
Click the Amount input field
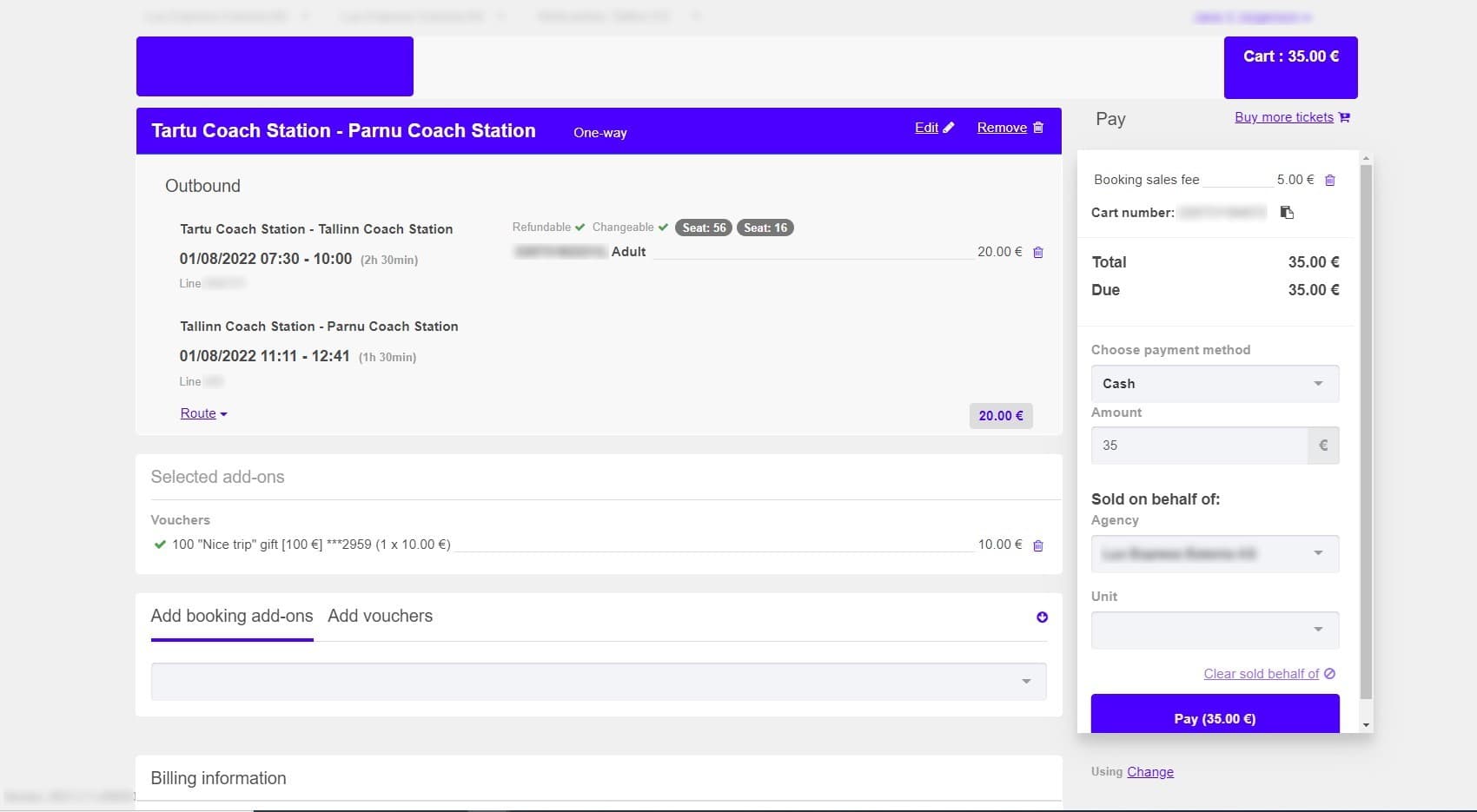1199,446
